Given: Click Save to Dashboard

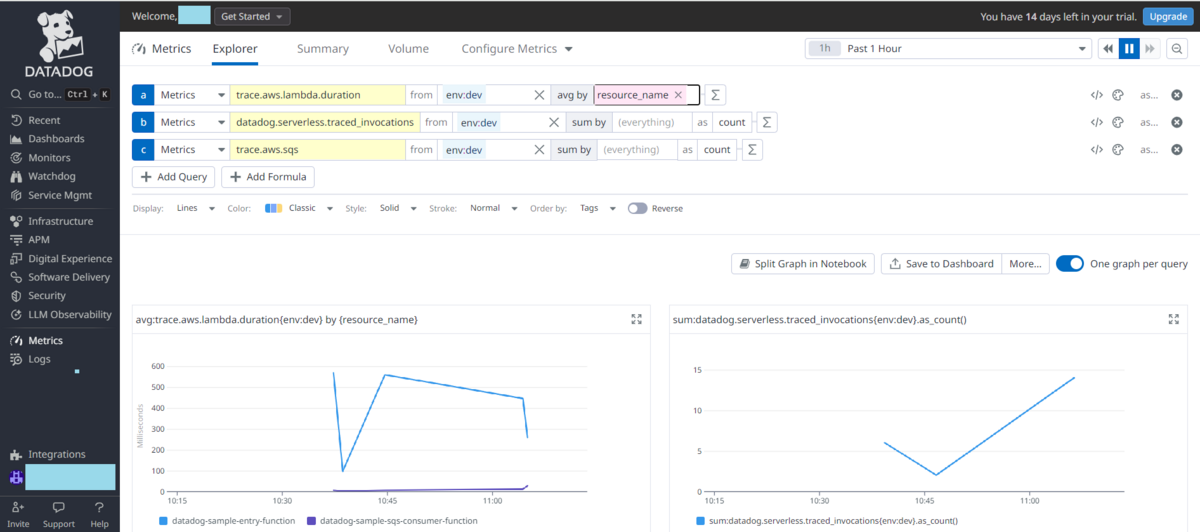Looking at the screenshot, I should coord(941,263).
